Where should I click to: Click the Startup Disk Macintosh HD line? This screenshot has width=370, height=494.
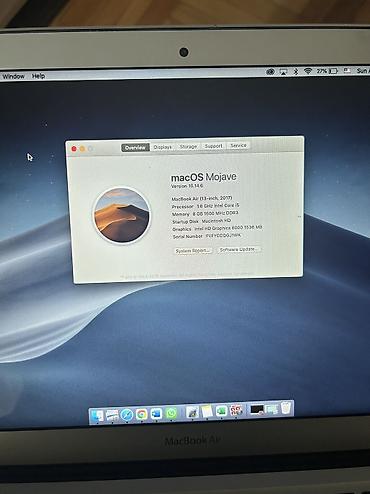(x=202, y=221)
